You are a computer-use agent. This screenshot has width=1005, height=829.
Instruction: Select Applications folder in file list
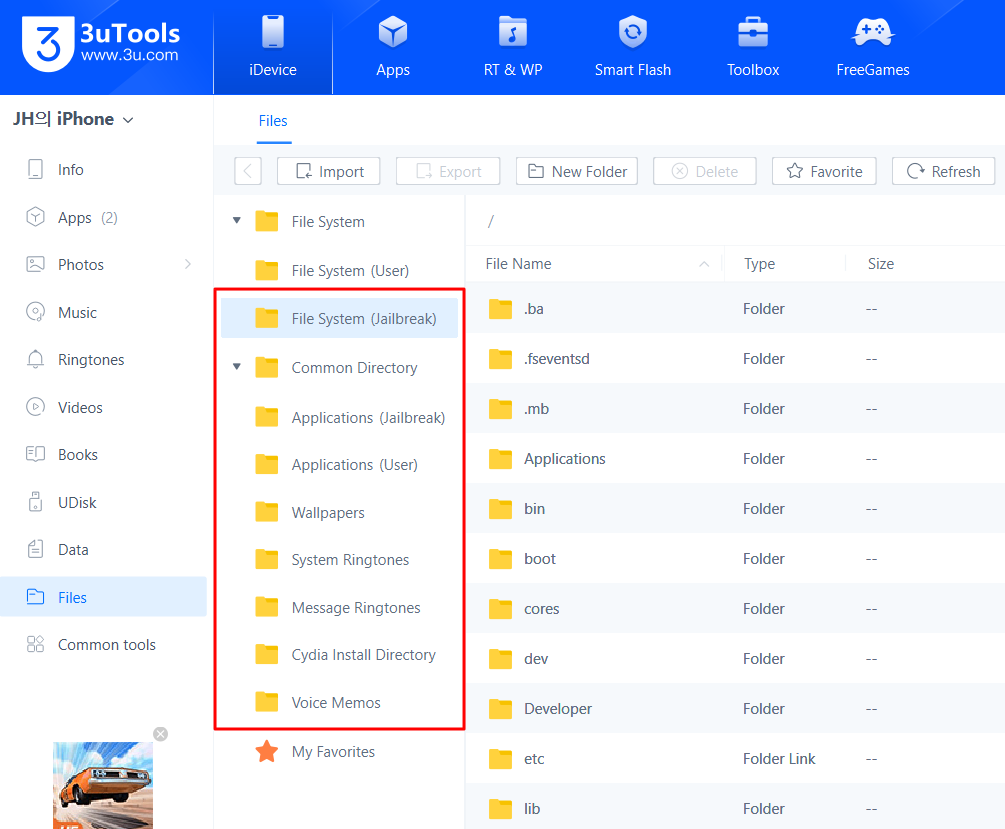(x=735, y=458)
